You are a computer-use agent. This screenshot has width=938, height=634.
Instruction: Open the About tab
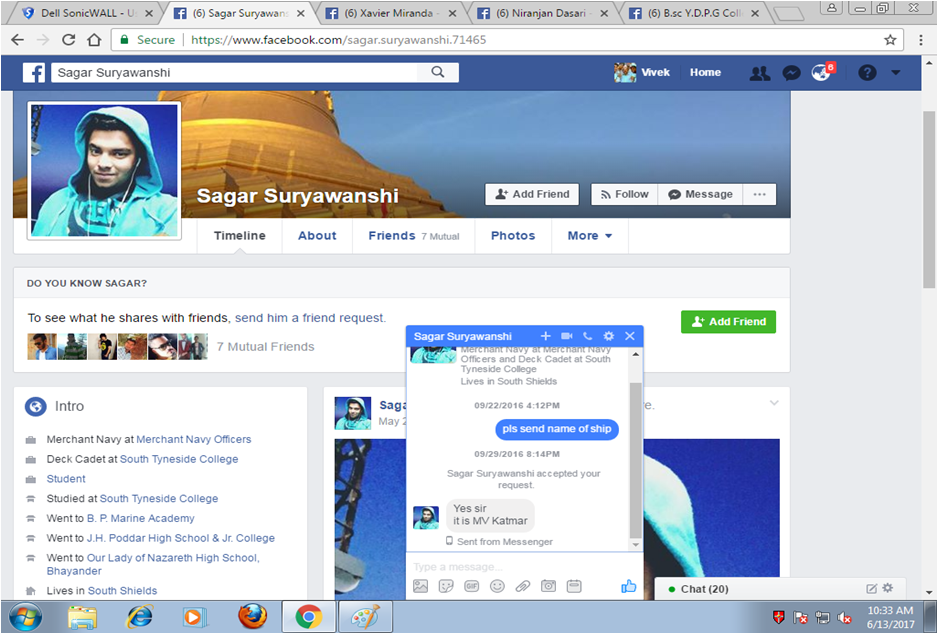coord(317,236)
